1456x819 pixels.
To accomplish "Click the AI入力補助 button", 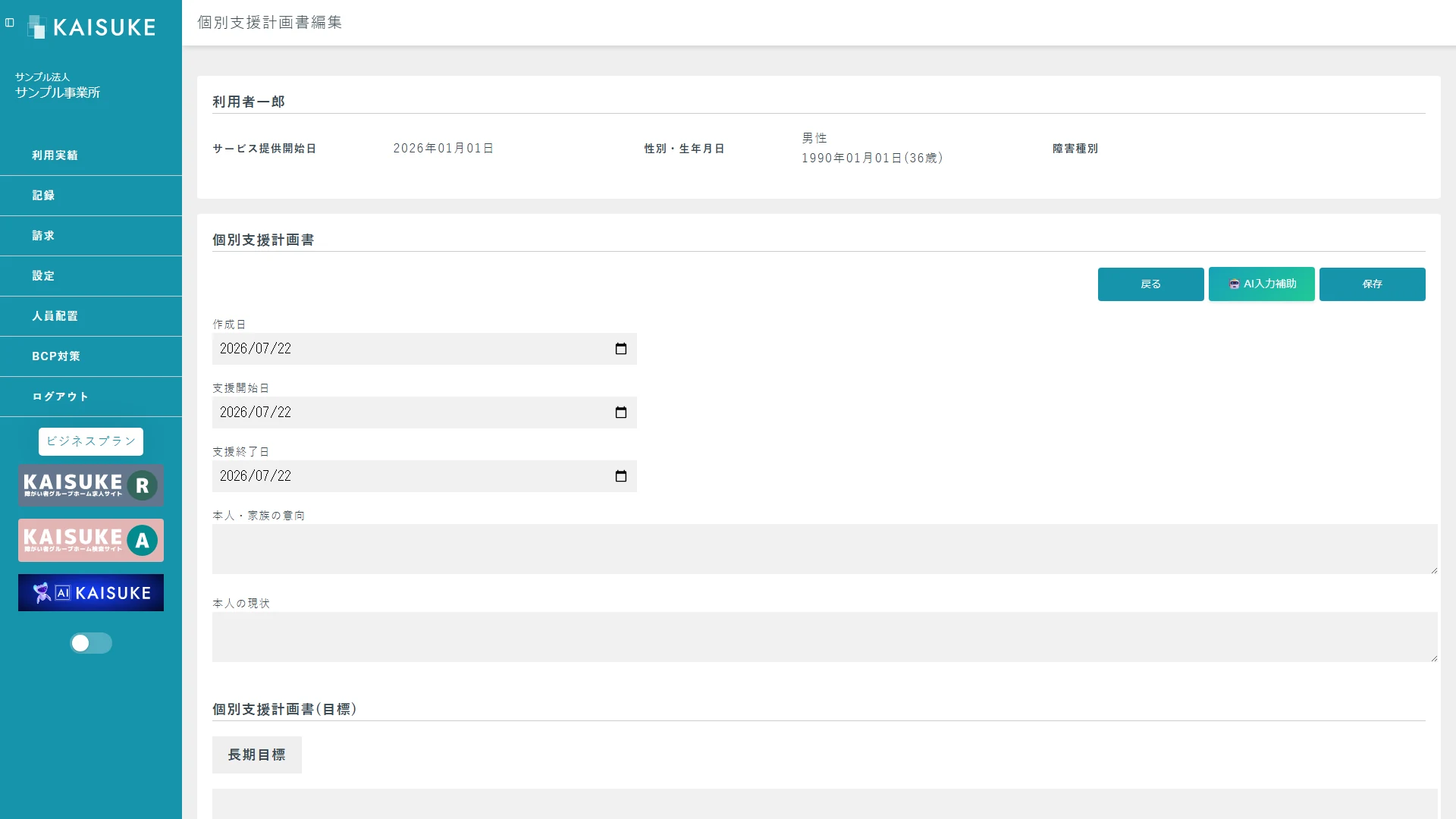I will coord(1261,284).
